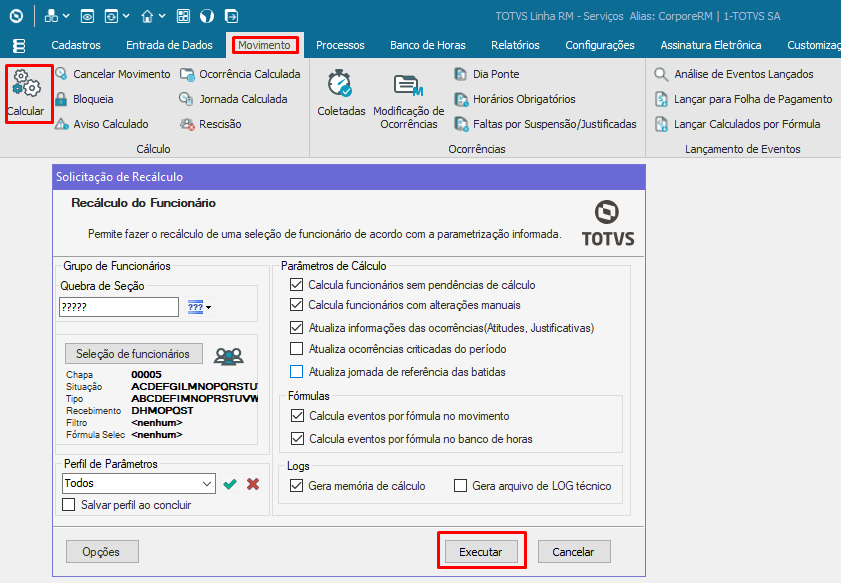Open Cancelar Movimento
Image resolution: width=841 pixels, height=583 pixels.
pyautogui.click(x=113, y=74)
